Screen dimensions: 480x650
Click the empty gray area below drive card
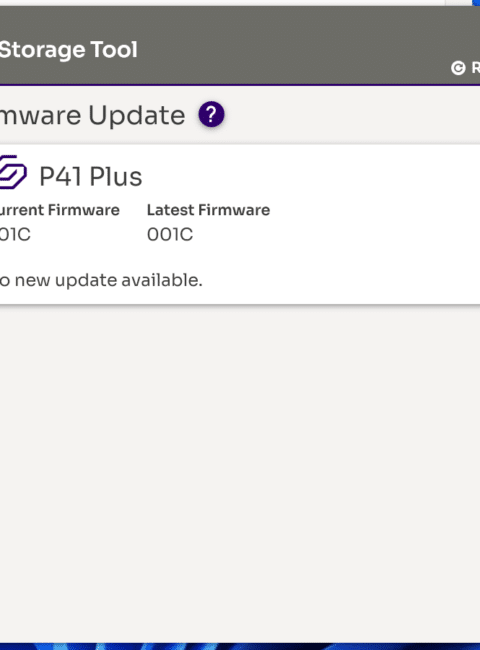click(240, 473)
